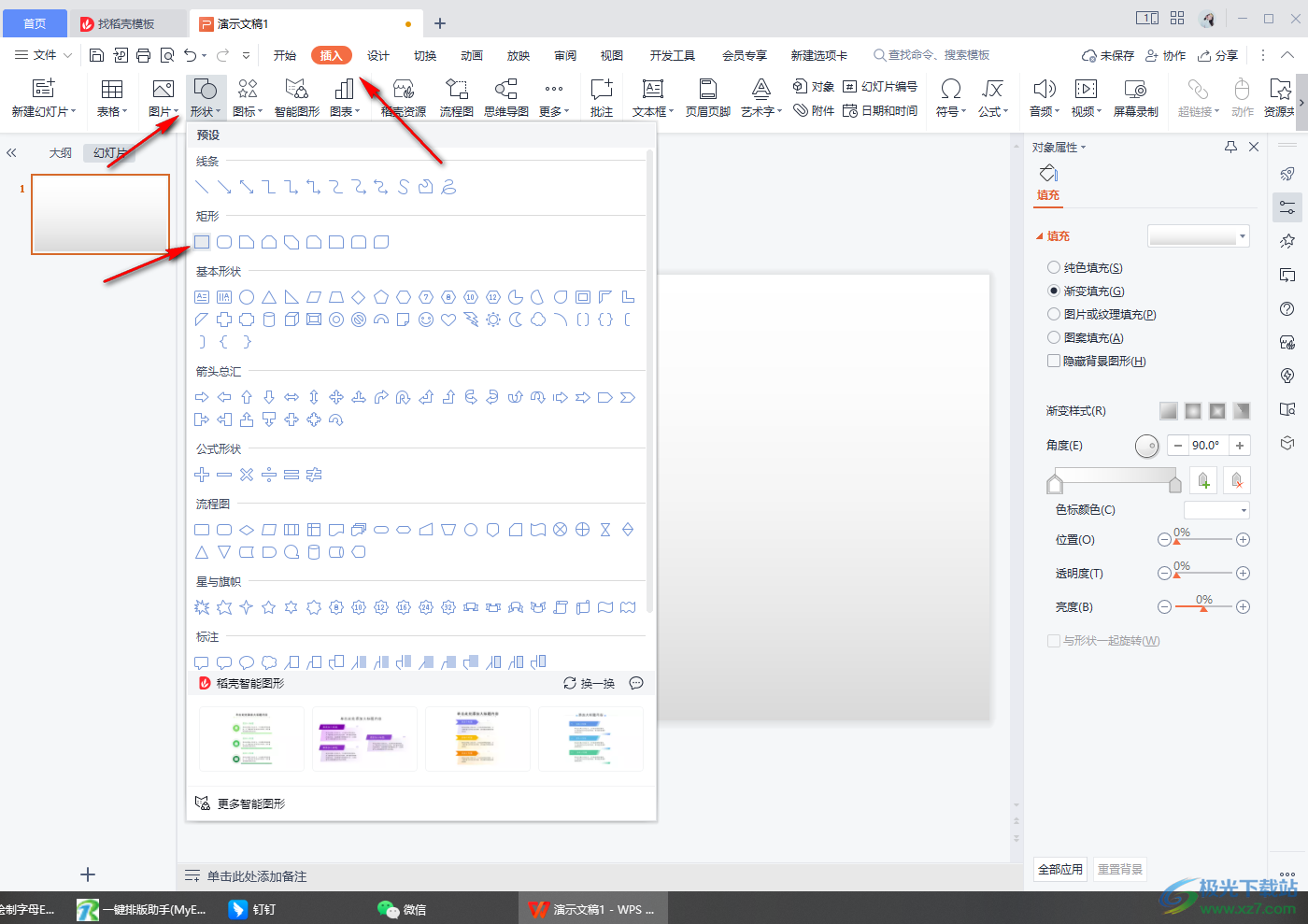
Task: Choose the five-point star shape
Action: pos(269,607)
